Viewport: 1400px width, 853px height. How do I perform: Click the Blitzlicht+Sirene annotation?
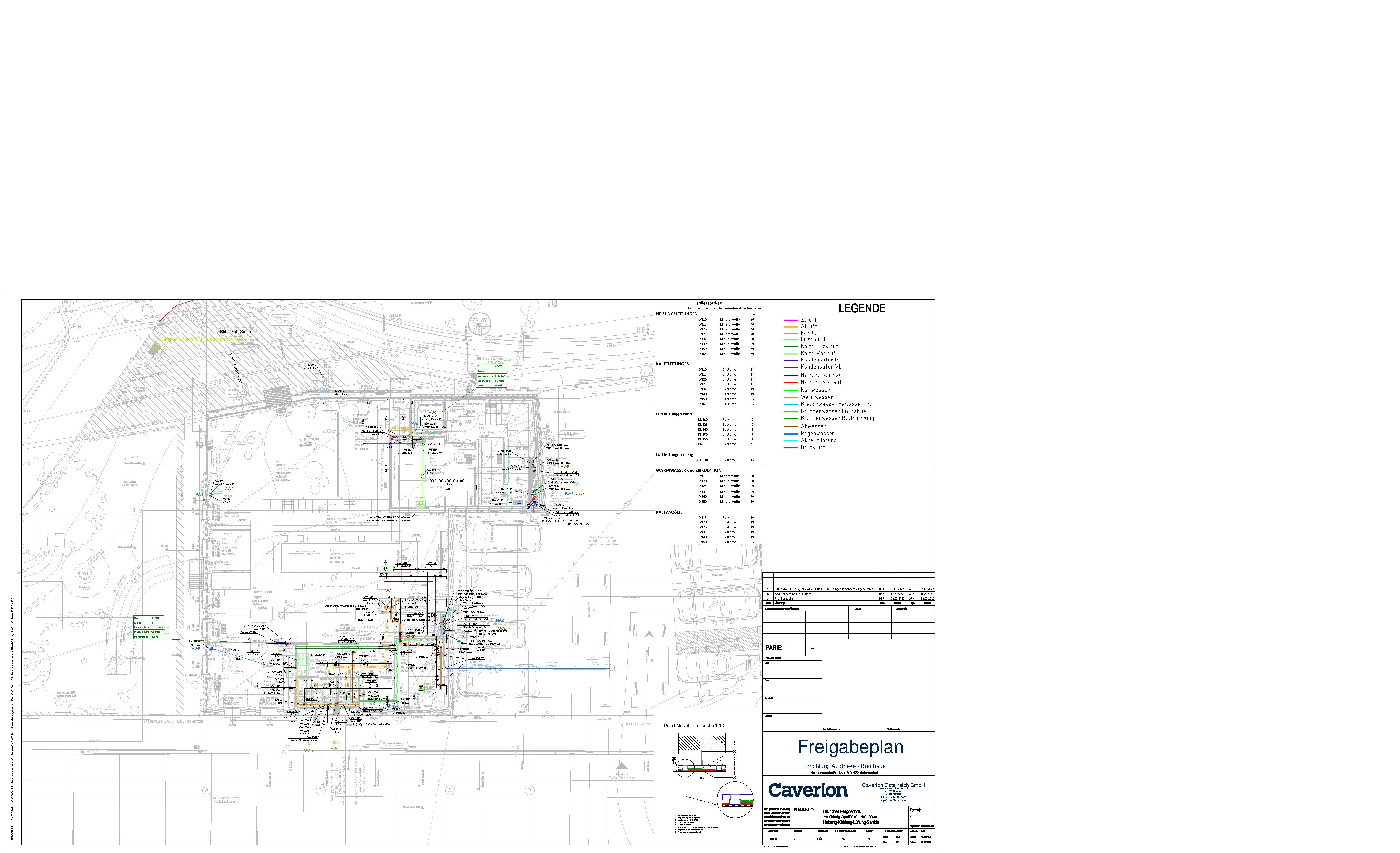pos(236,331)
